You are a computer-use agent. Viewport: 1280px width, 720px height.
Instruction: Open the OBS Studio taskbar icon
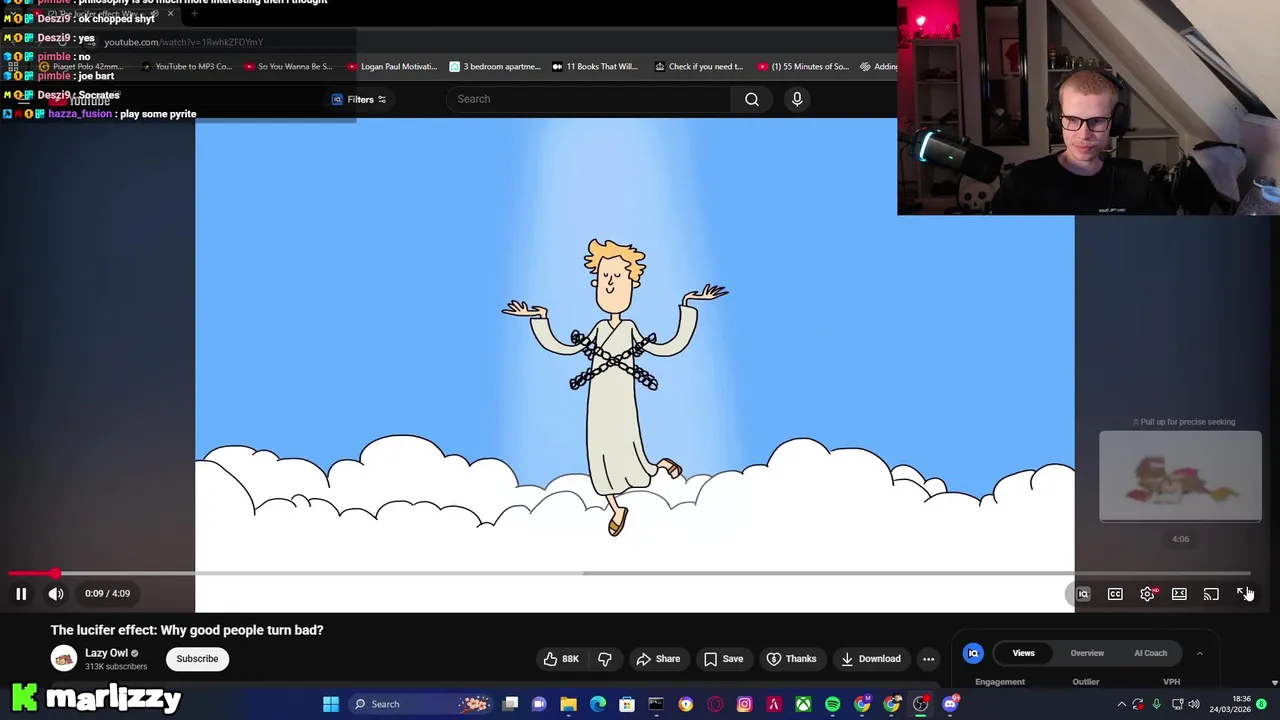920,704
